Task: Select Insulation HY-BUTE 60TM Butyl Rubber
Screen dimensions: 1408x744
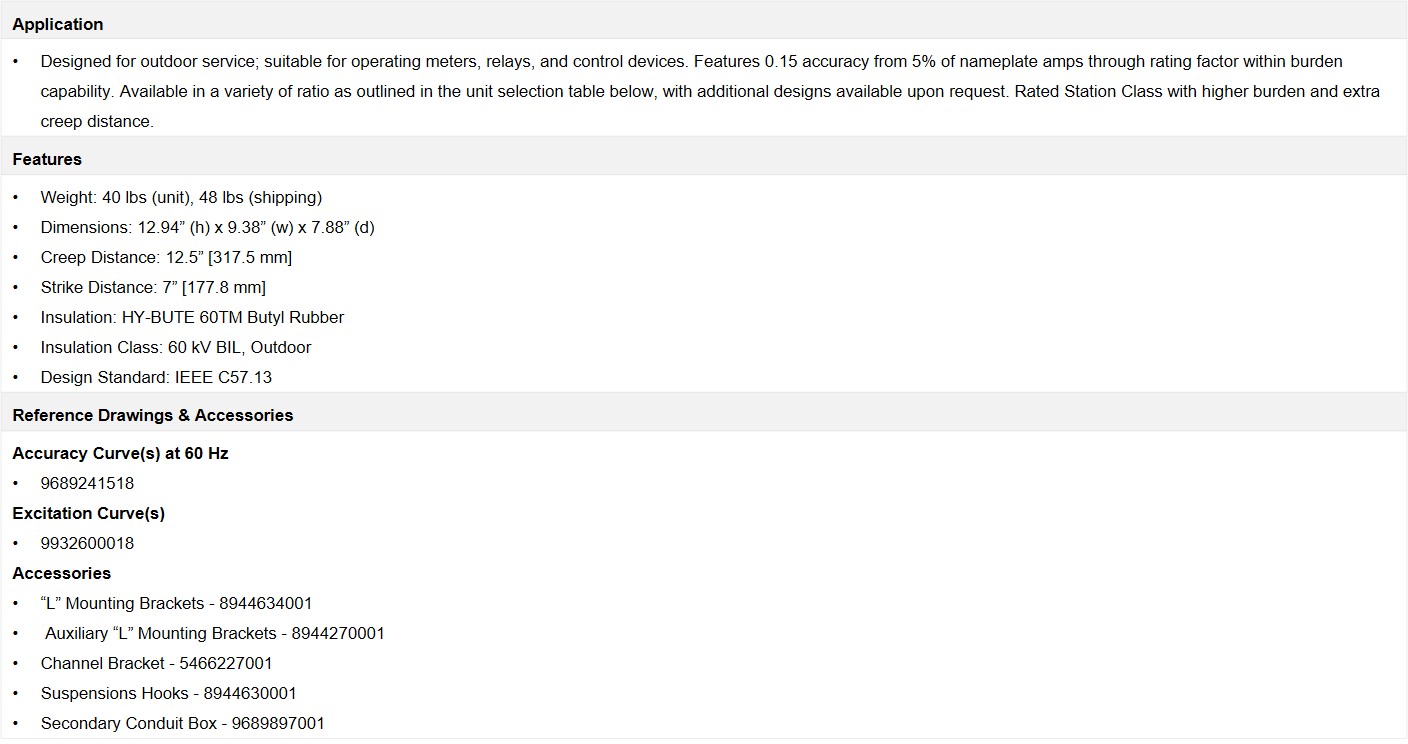Action: [x=192, y=317]
